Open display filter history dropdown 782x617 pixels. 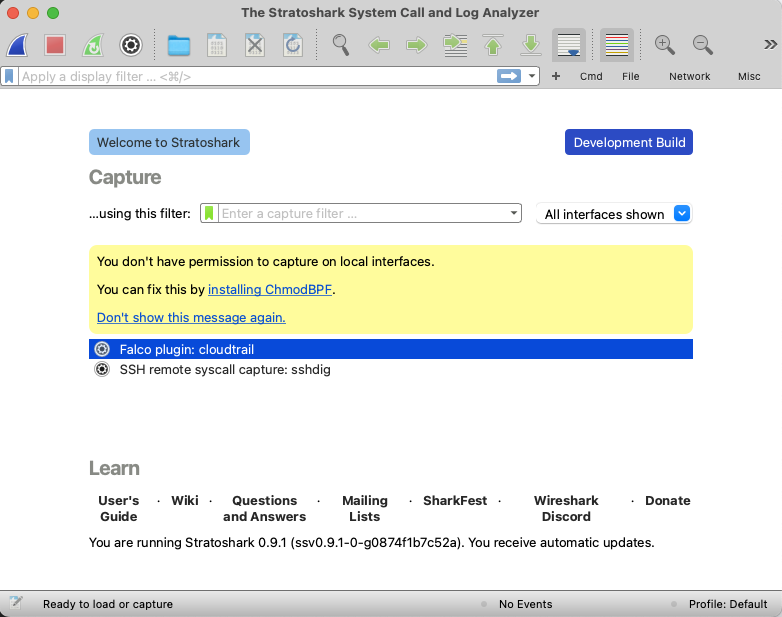coord(532,76)
